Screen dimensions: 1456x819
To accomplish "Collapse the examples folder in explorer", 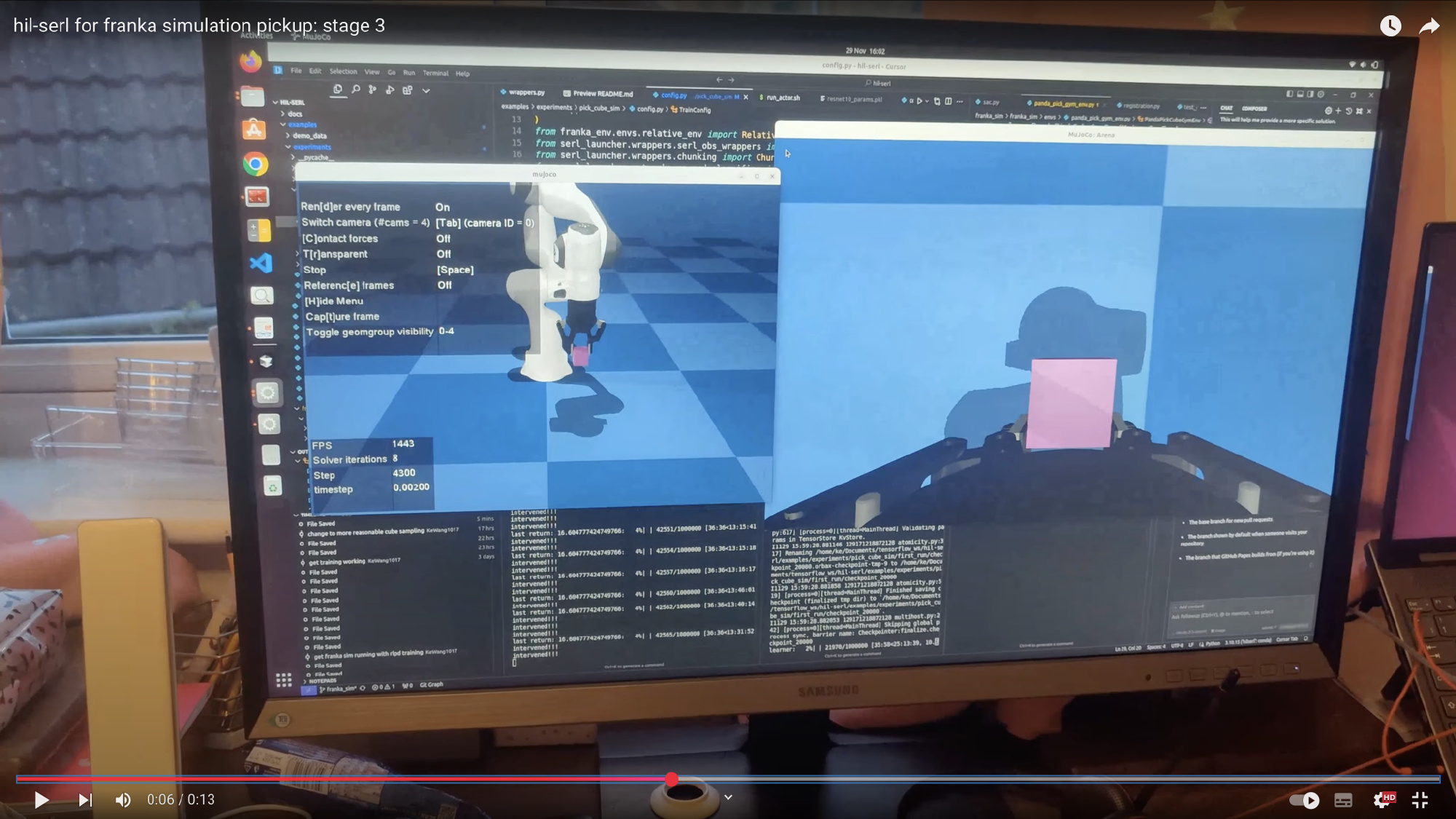I will (301, 124).
